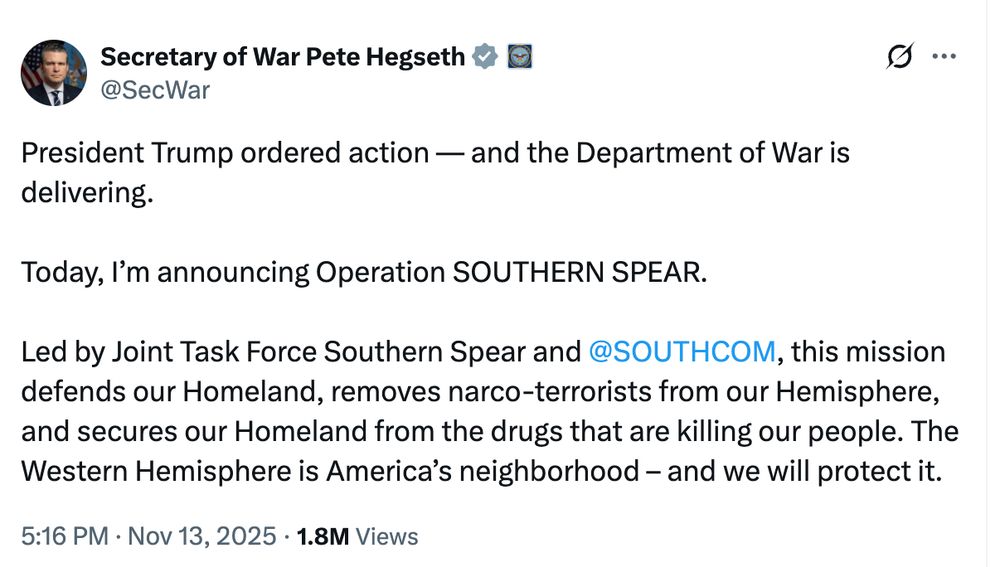1000x567 pixels.
Task: Click the Nov 13, 2025 post date
Action: pos(204,536)
